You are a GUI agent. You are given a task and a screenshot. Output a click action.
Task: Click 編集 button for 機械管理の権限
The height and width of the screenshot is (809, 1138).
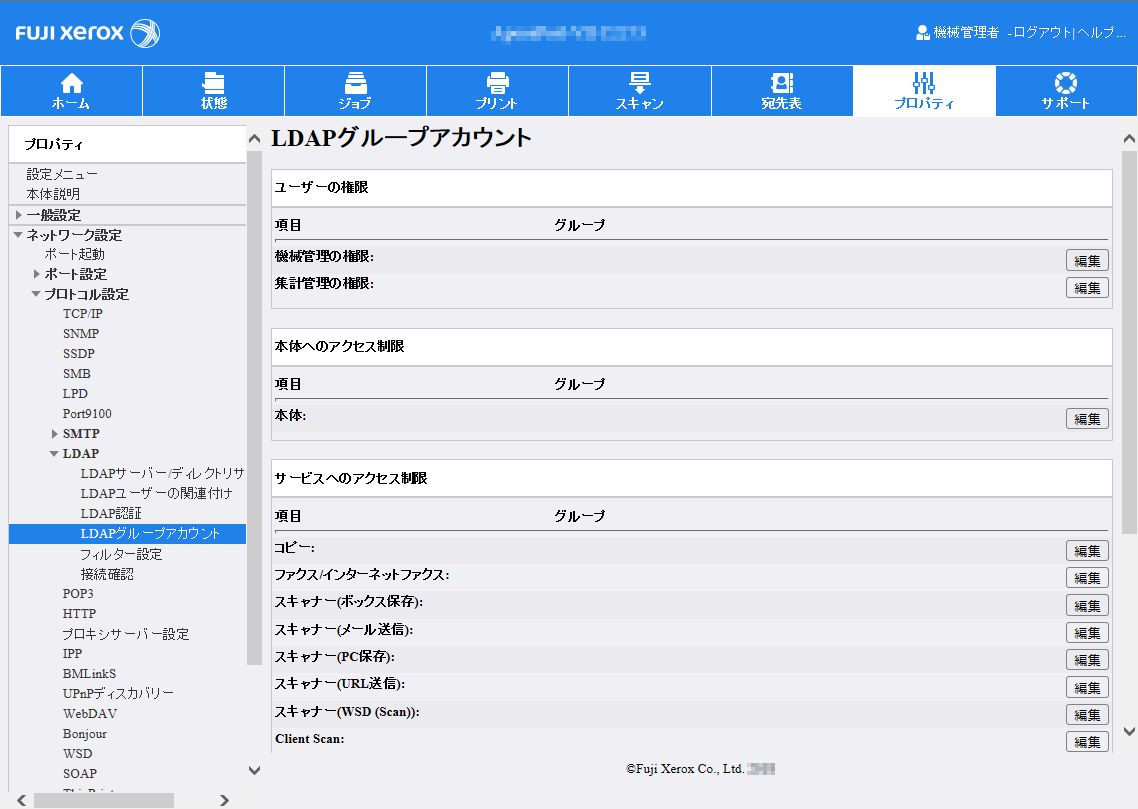pos(1087,261)
